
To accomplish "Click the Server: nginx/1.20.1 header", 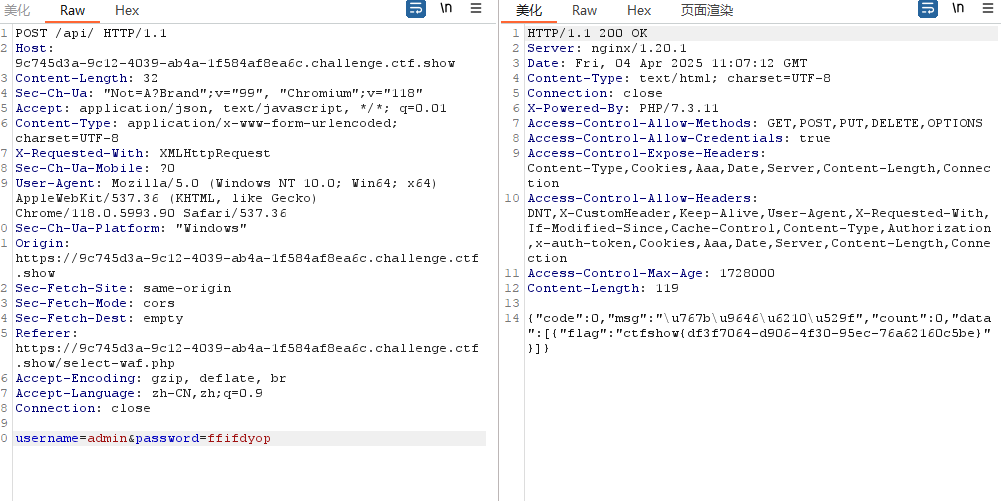I will [x=607, y=49].
